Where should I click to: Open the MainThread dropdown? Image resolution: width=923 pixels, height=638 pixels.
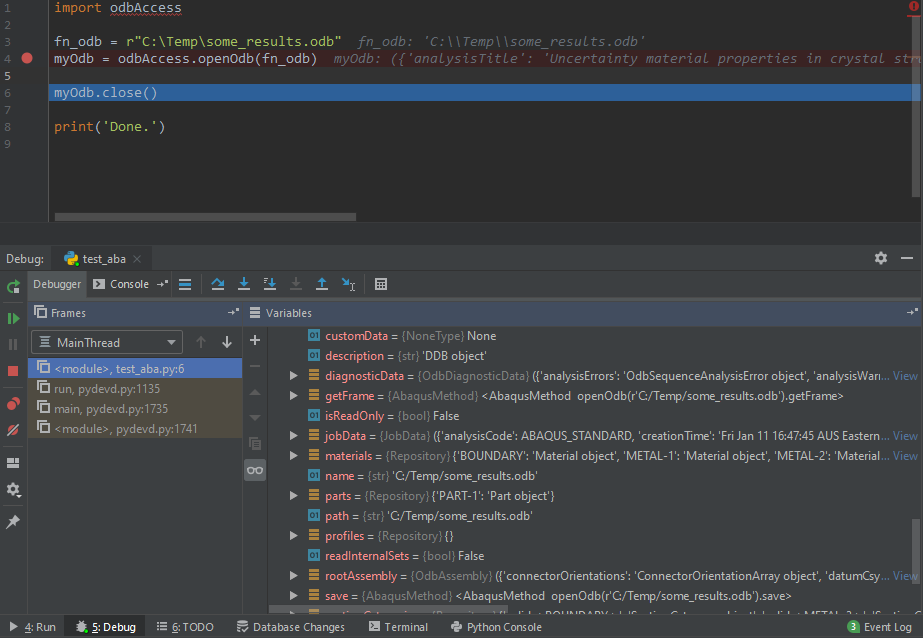click(106, 342)
